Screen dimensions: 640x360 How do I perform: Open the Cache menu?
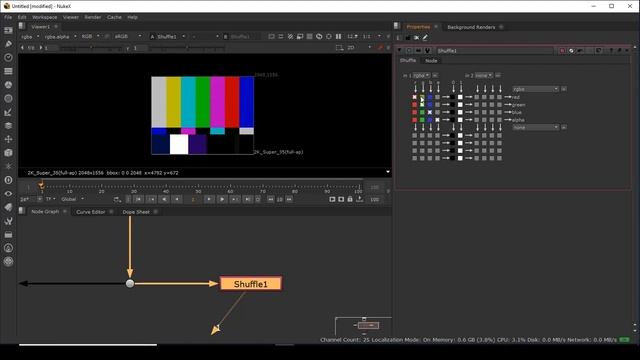114,17
